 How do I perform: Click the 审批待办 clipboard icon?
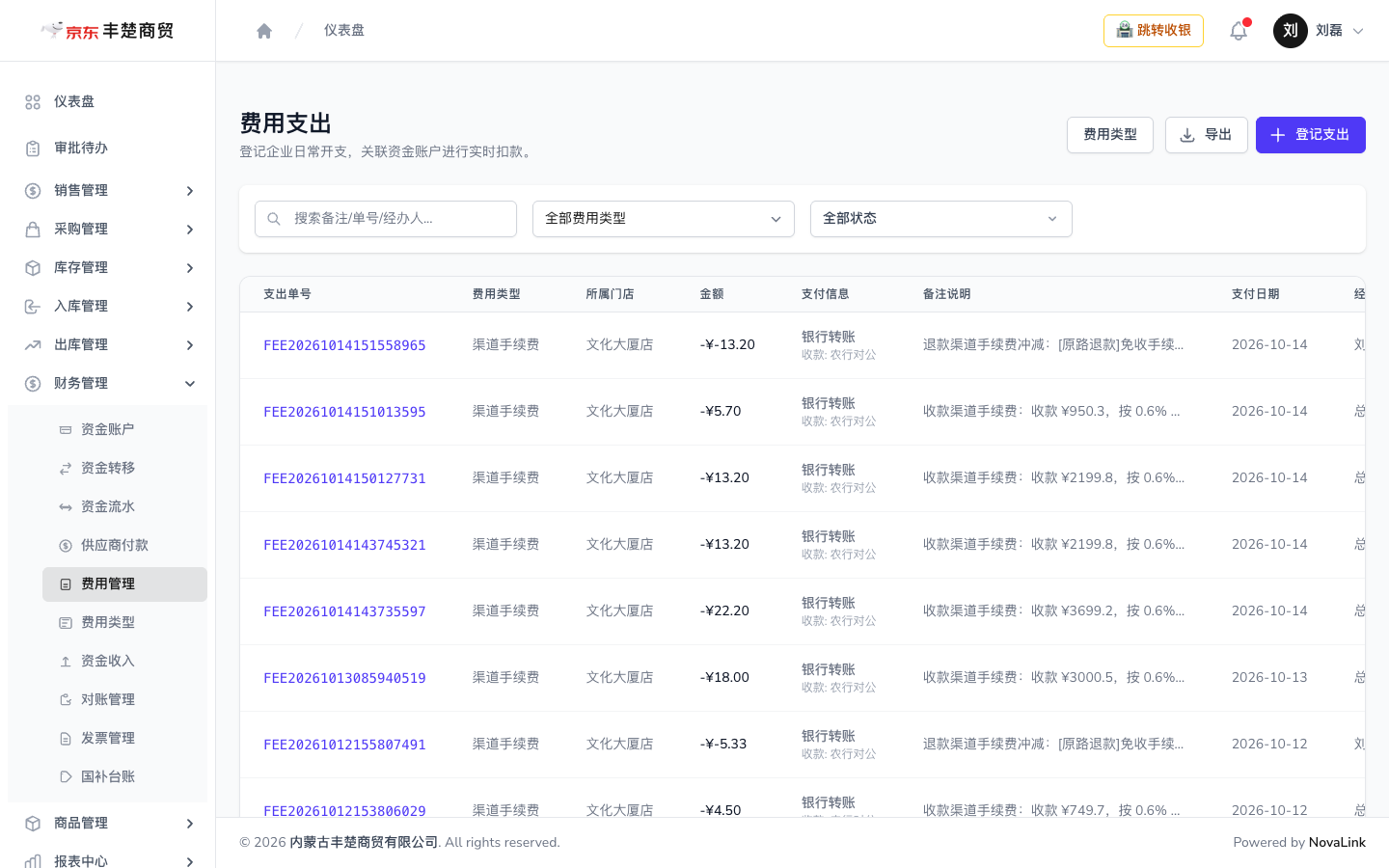(x=33, y=149)
